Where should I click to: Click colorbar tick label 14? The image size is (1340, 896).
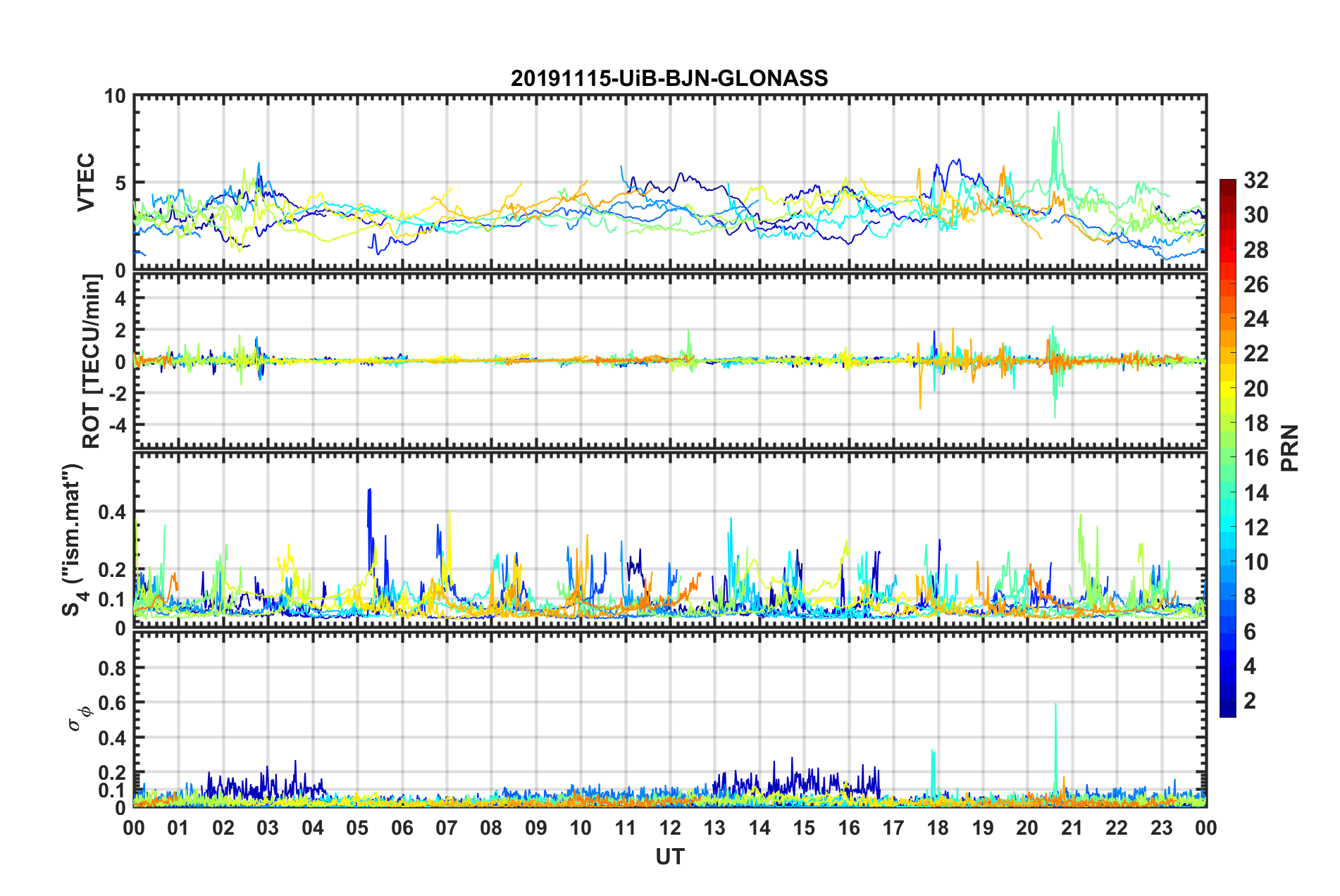(1255, 493)
